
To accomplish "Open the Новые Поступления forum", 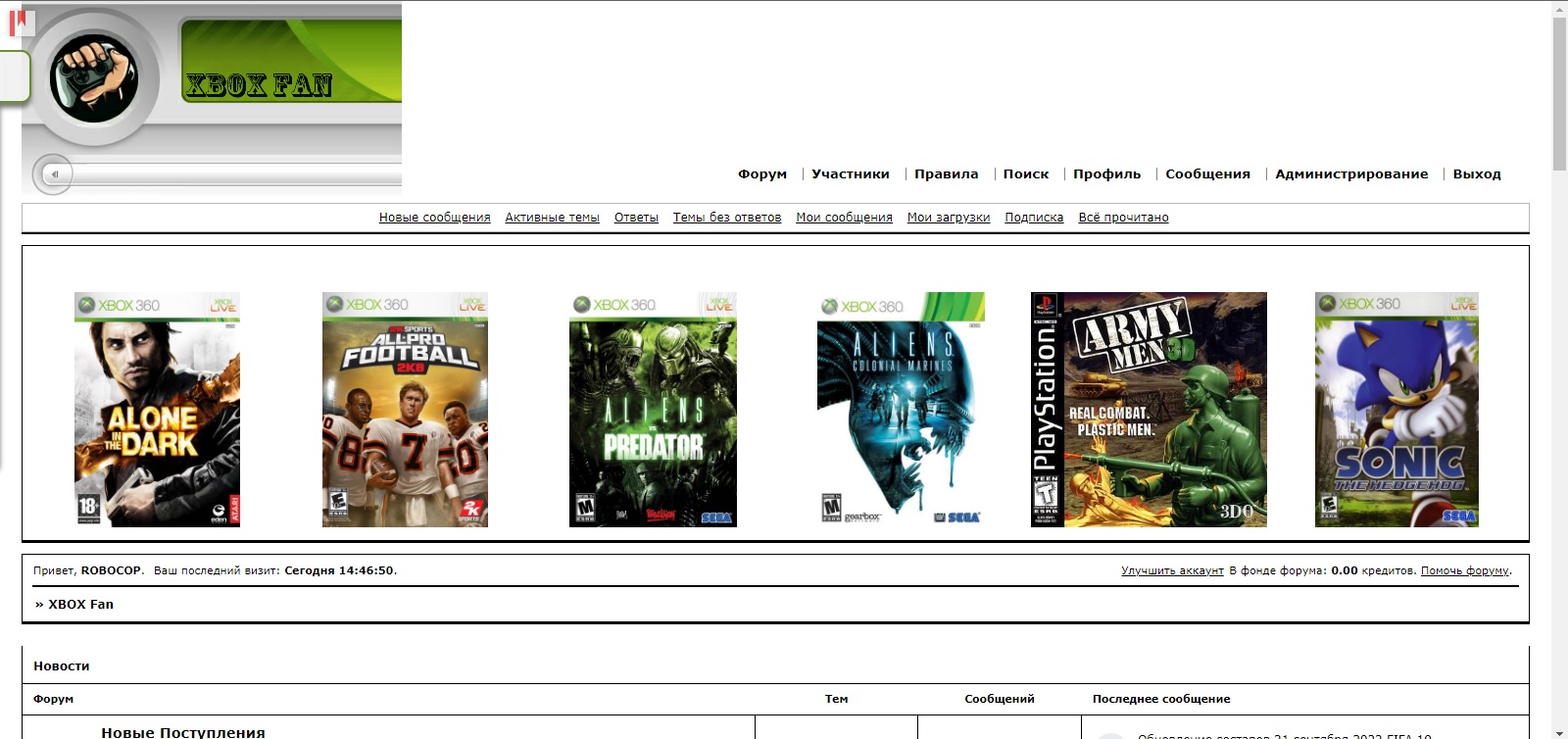I will 183,732.
